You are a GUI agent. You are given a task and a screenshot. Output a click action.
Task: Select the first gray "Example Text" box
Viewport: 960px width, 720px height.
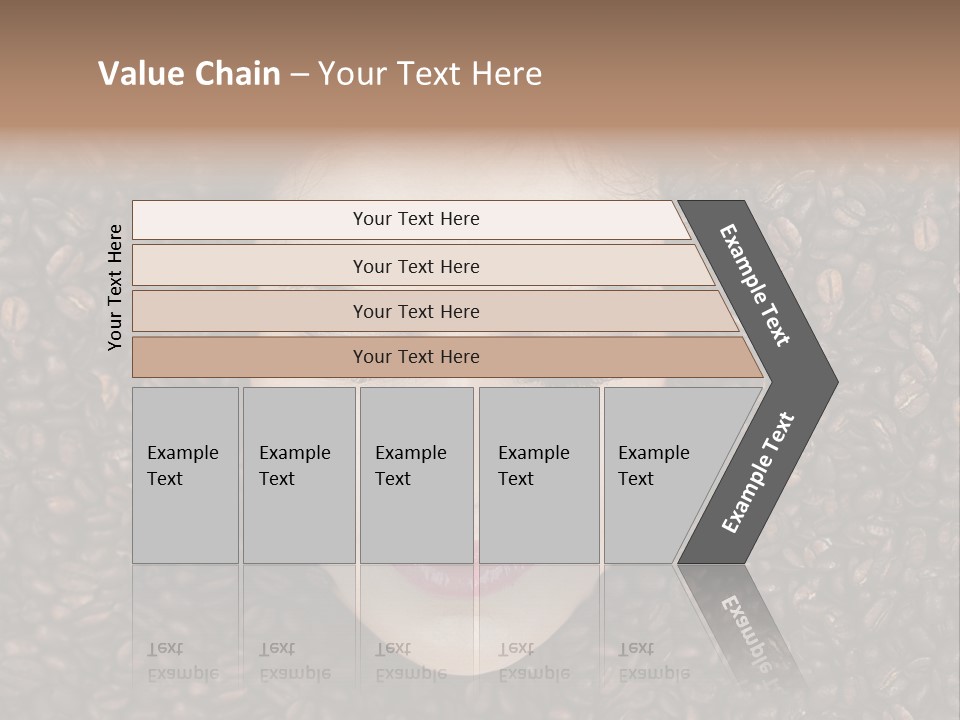click(x=185, y=475)
